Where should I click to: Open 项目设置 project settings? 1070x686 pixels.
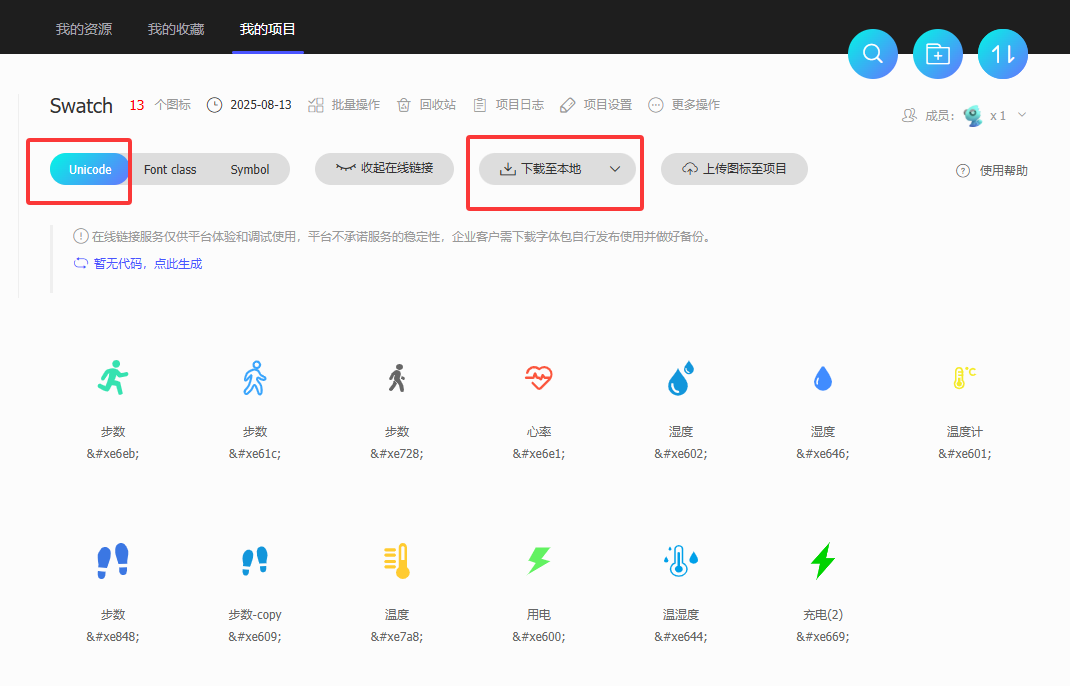pos(596,105)
